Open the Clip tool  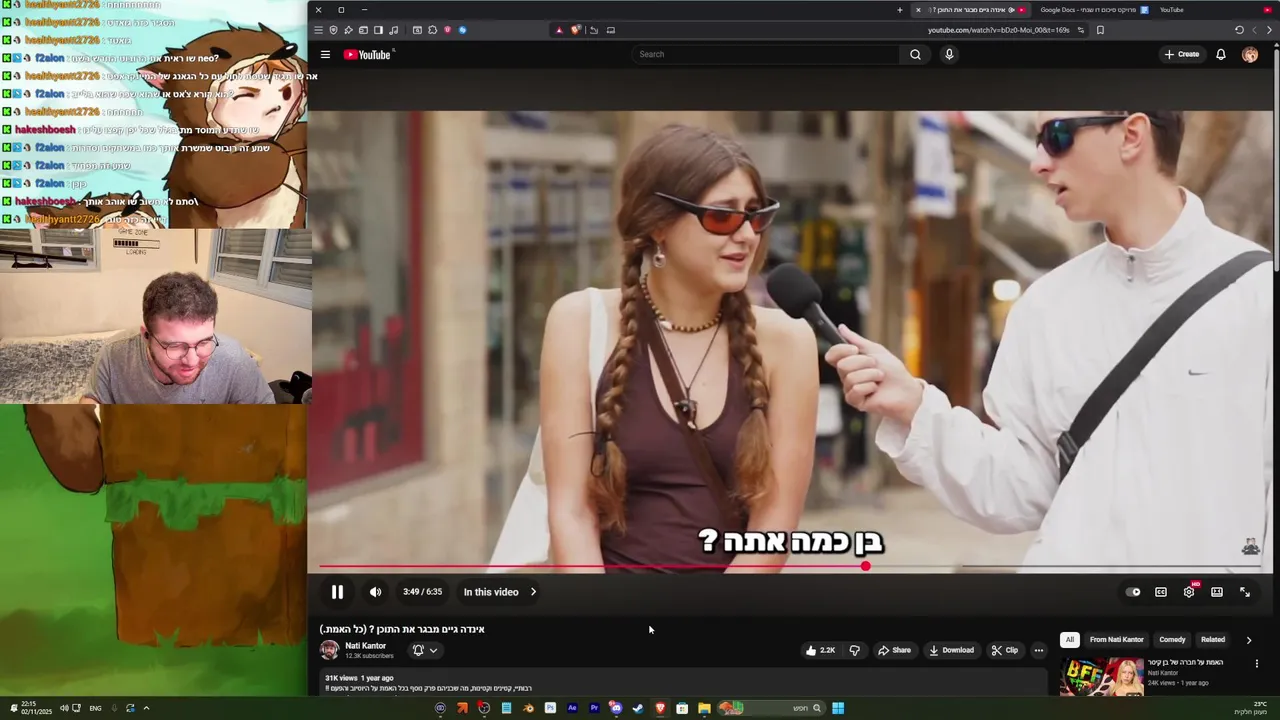pos(1004,650)
